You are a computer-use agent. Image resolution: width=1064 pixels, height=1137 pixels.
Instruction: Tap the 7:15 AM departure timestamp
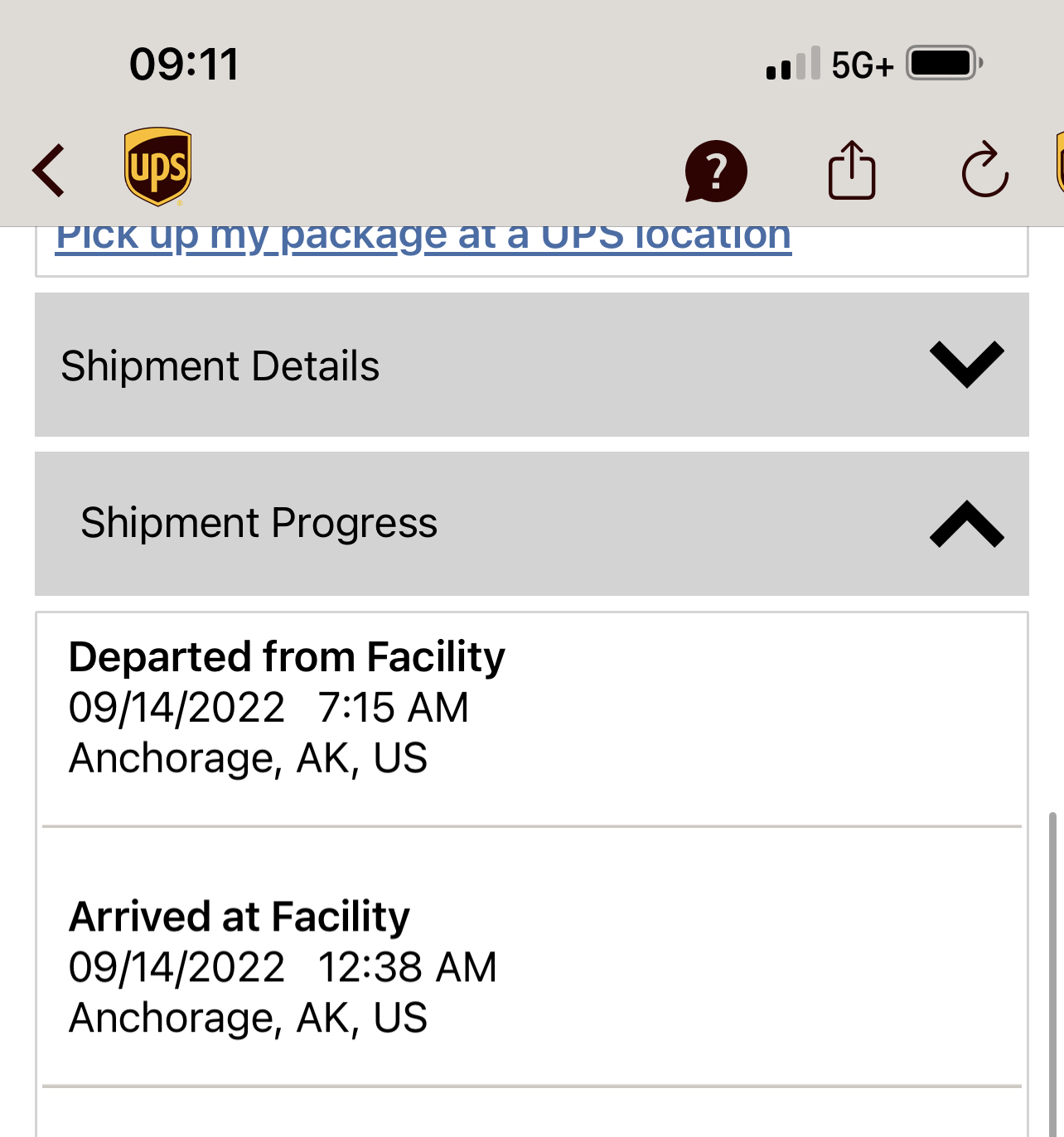394,708
